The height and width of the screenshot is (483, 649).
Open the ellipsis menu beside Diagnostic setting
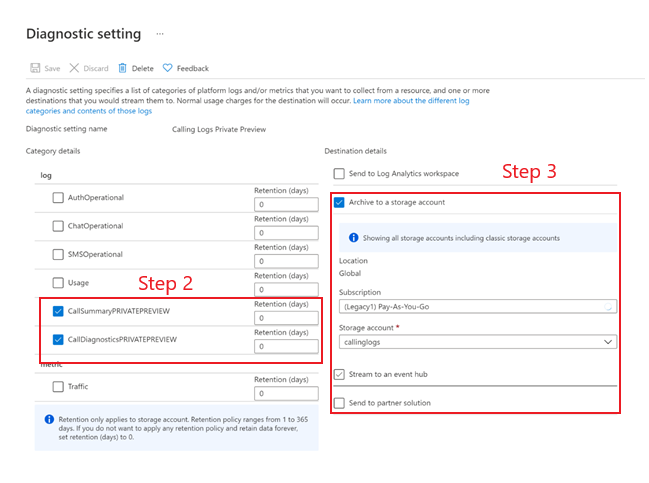point(160,34)
